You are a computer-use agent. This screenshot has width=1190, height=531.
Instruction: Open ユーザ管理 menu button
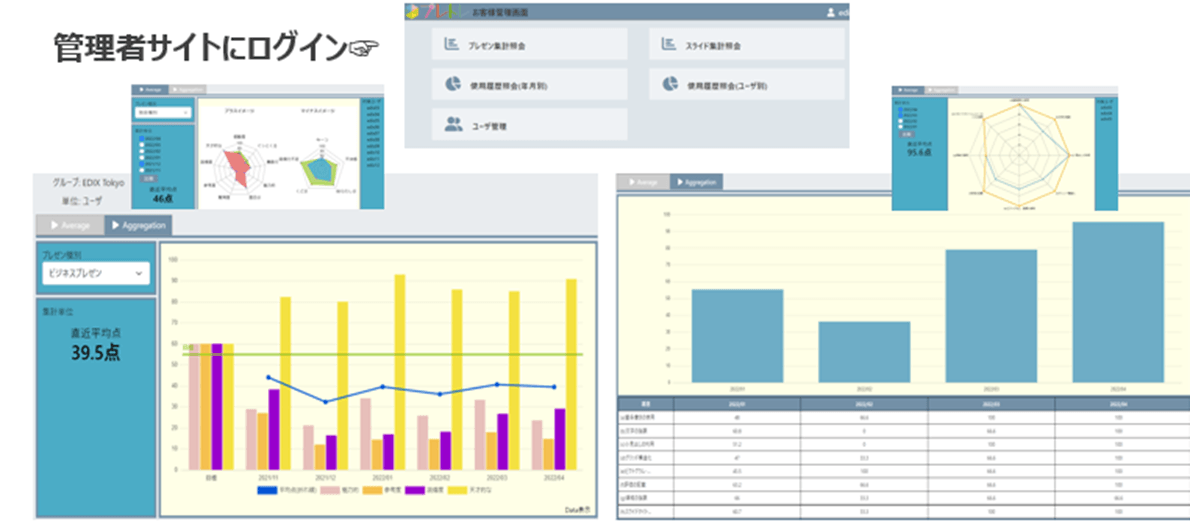tap(530, 124)
